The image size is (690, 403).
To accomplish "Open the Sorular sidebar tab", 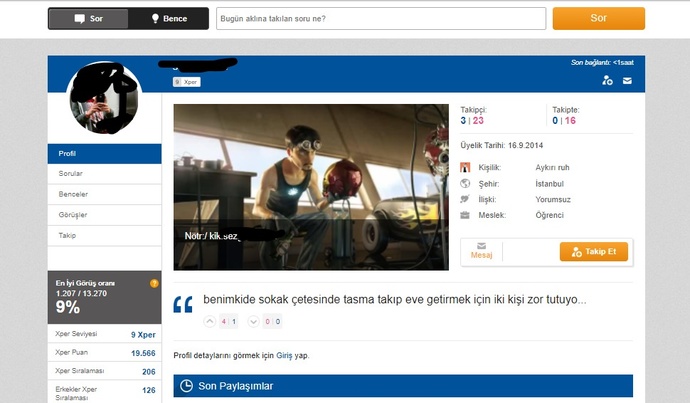I will click(x=105, y=174).
